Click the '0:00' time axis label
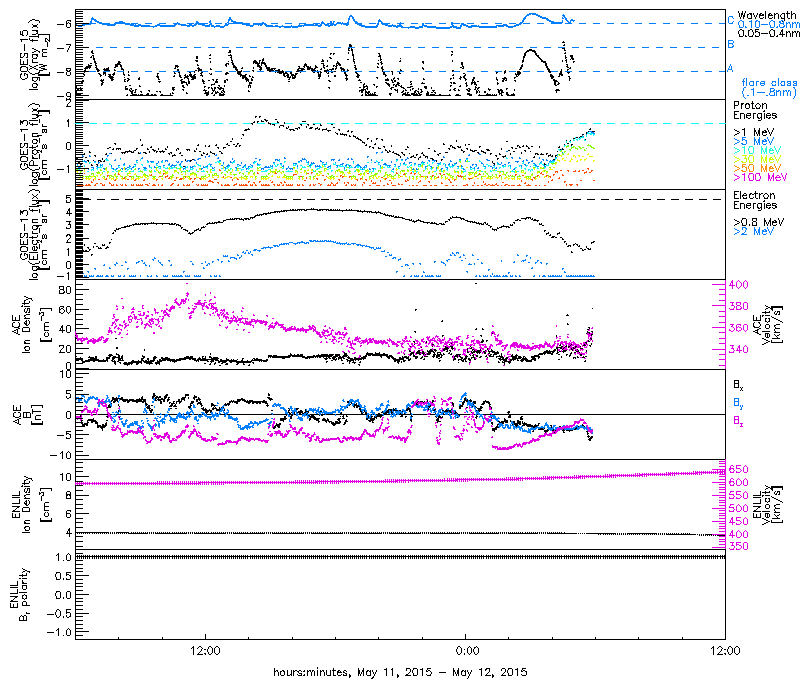 coord(467,650)
